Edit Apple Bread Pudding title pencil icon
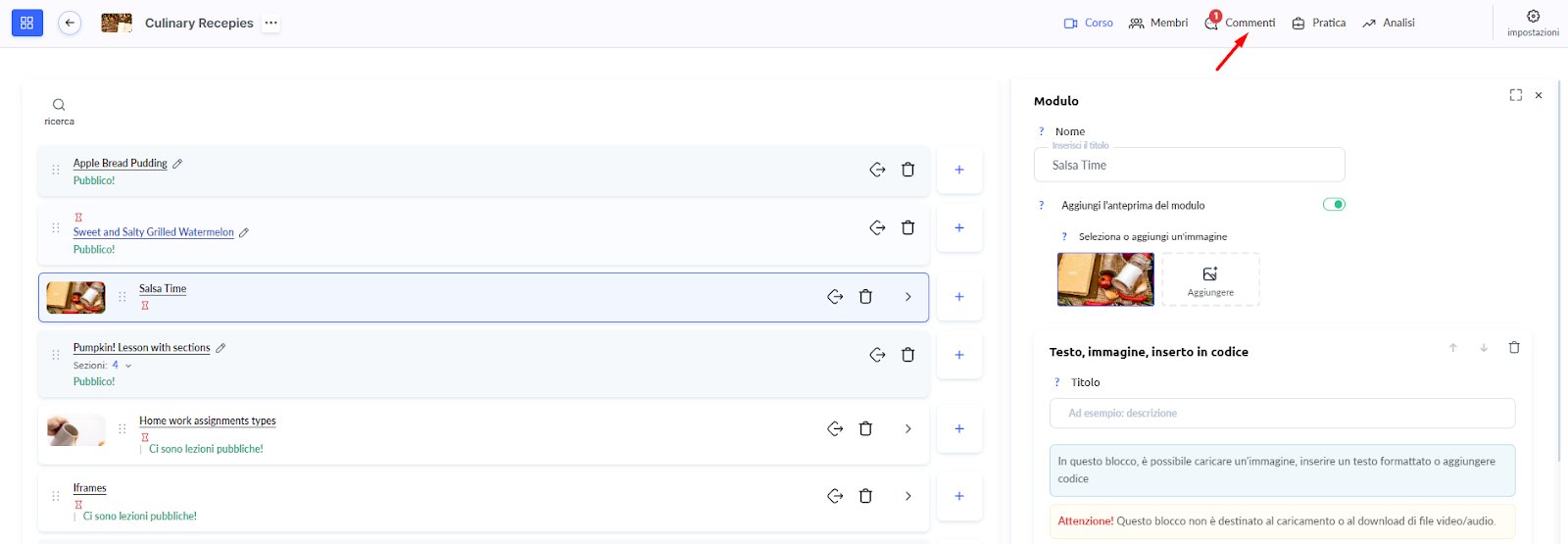 click(177, 164)
